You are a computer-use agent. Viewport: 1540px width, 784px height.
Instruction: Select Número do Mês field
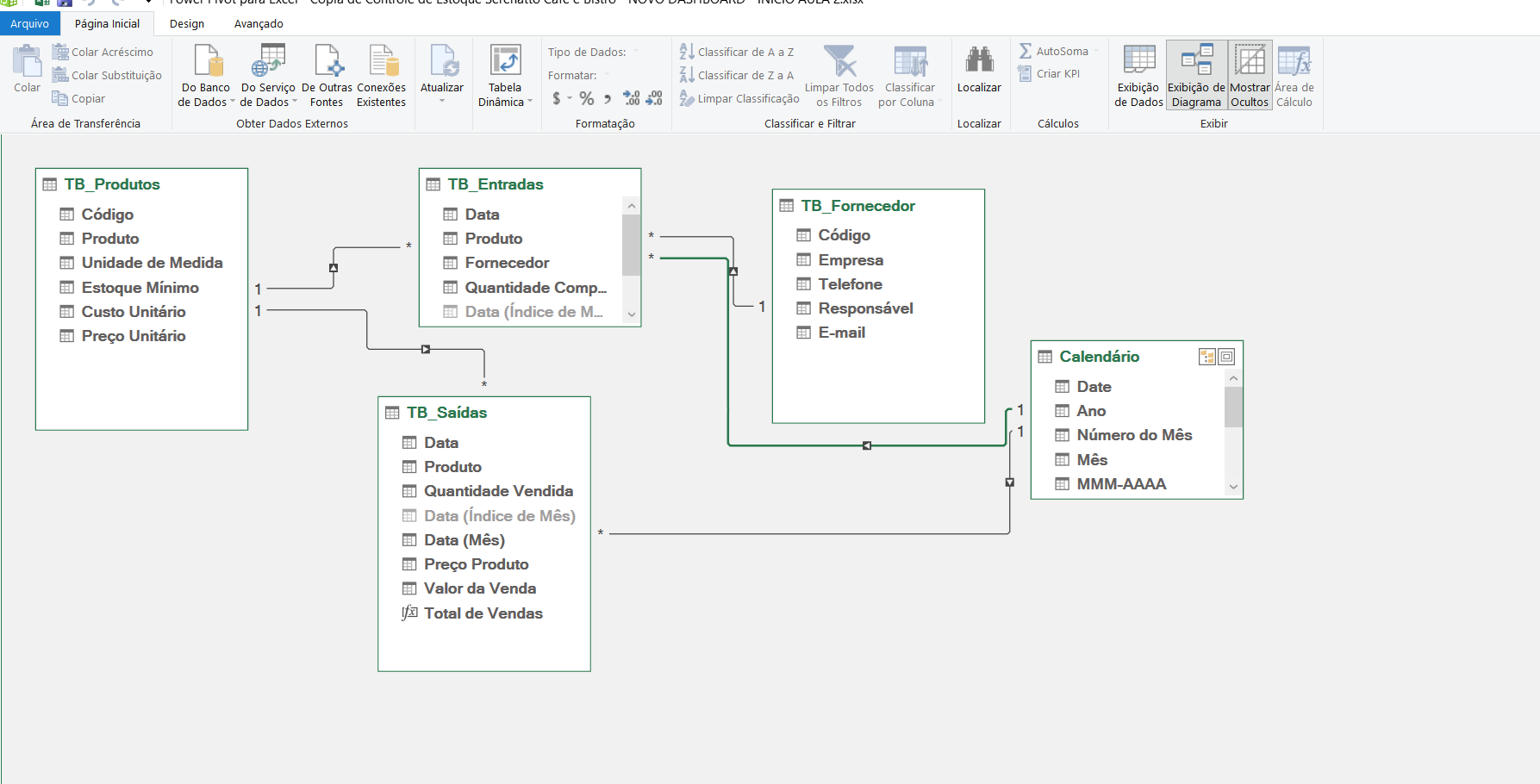1134,435
